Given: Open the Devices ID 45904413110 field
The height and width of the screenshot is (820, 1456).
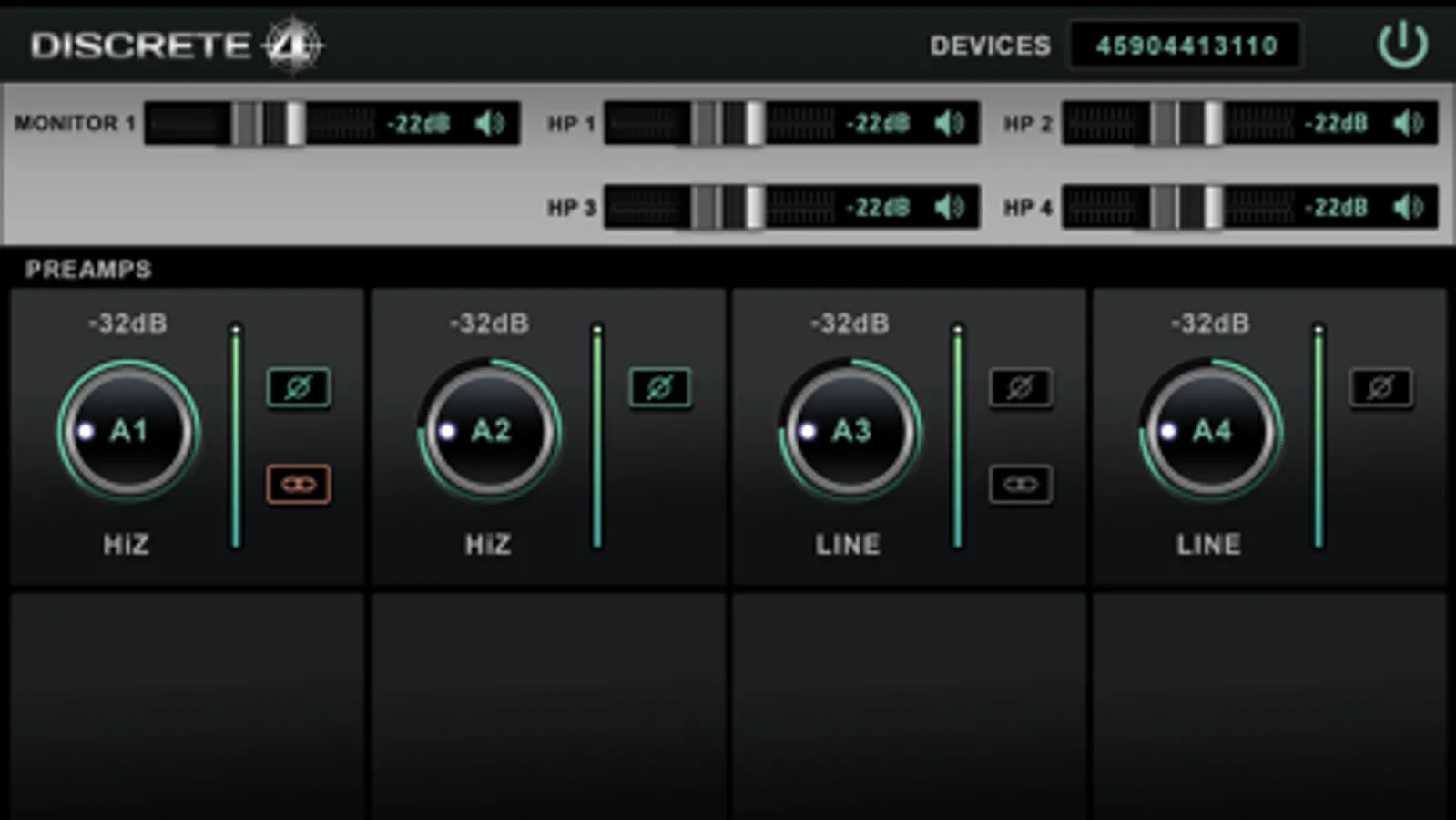Looking at the screenshot, I should click(1186, 45).
